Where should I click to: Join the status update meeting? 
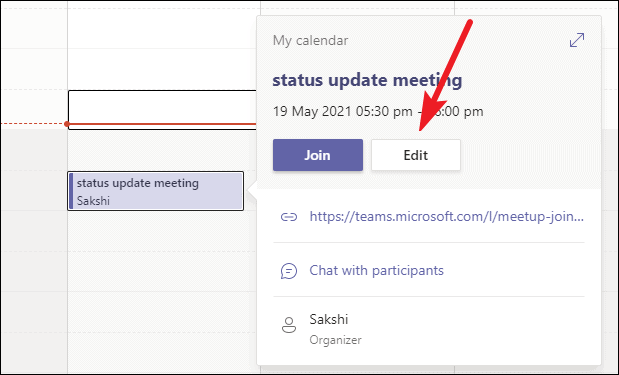tap(318, 155)
